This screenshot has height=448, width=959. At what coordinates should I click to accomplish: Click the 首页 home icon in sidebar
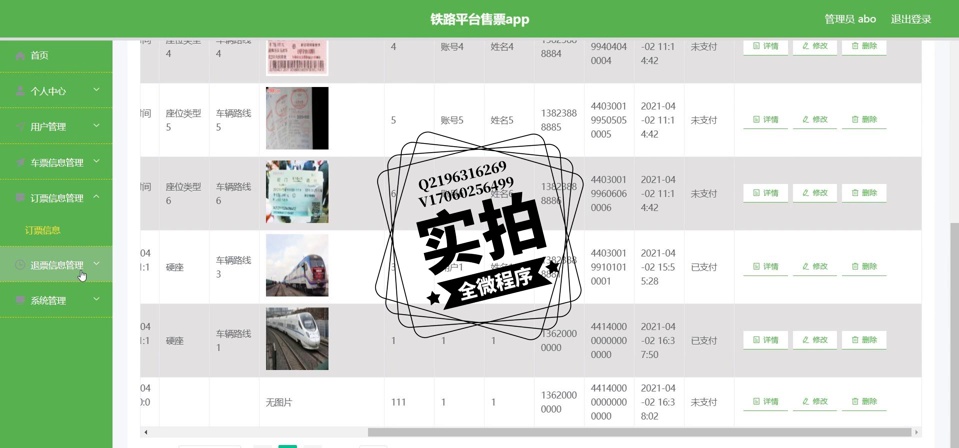(x=20, y=56)
